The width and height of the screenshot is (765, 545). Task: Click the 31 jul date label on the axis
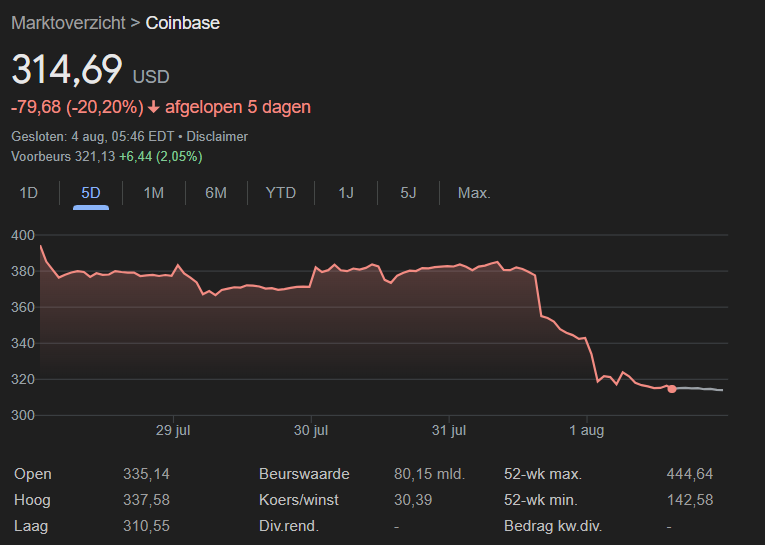(x=450, y=431)
